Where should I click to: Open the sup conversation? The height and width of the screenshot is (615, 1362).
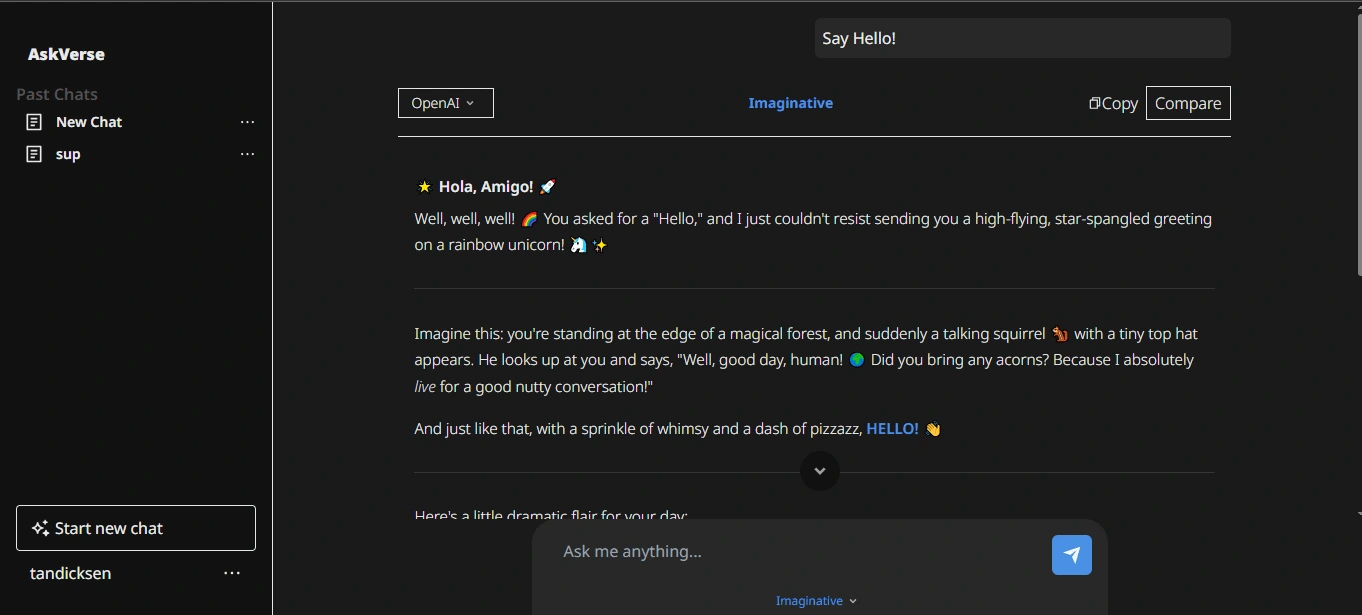[x=68, y=154]
